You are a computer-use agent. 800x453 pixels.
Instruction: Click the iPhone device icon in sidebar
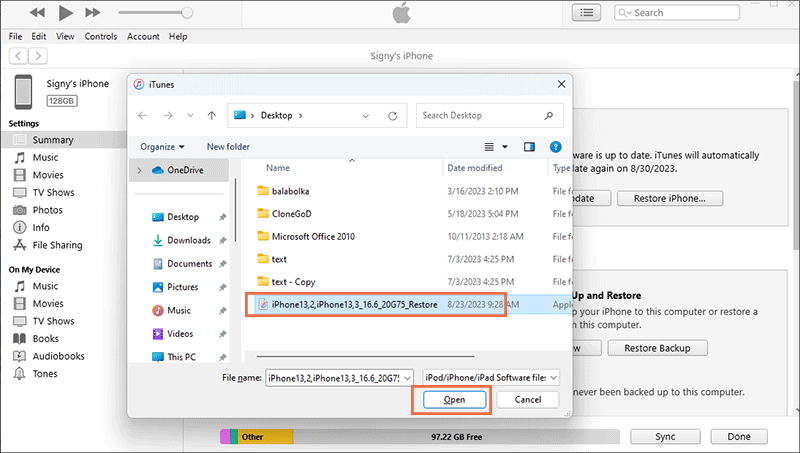pos(23,92)
